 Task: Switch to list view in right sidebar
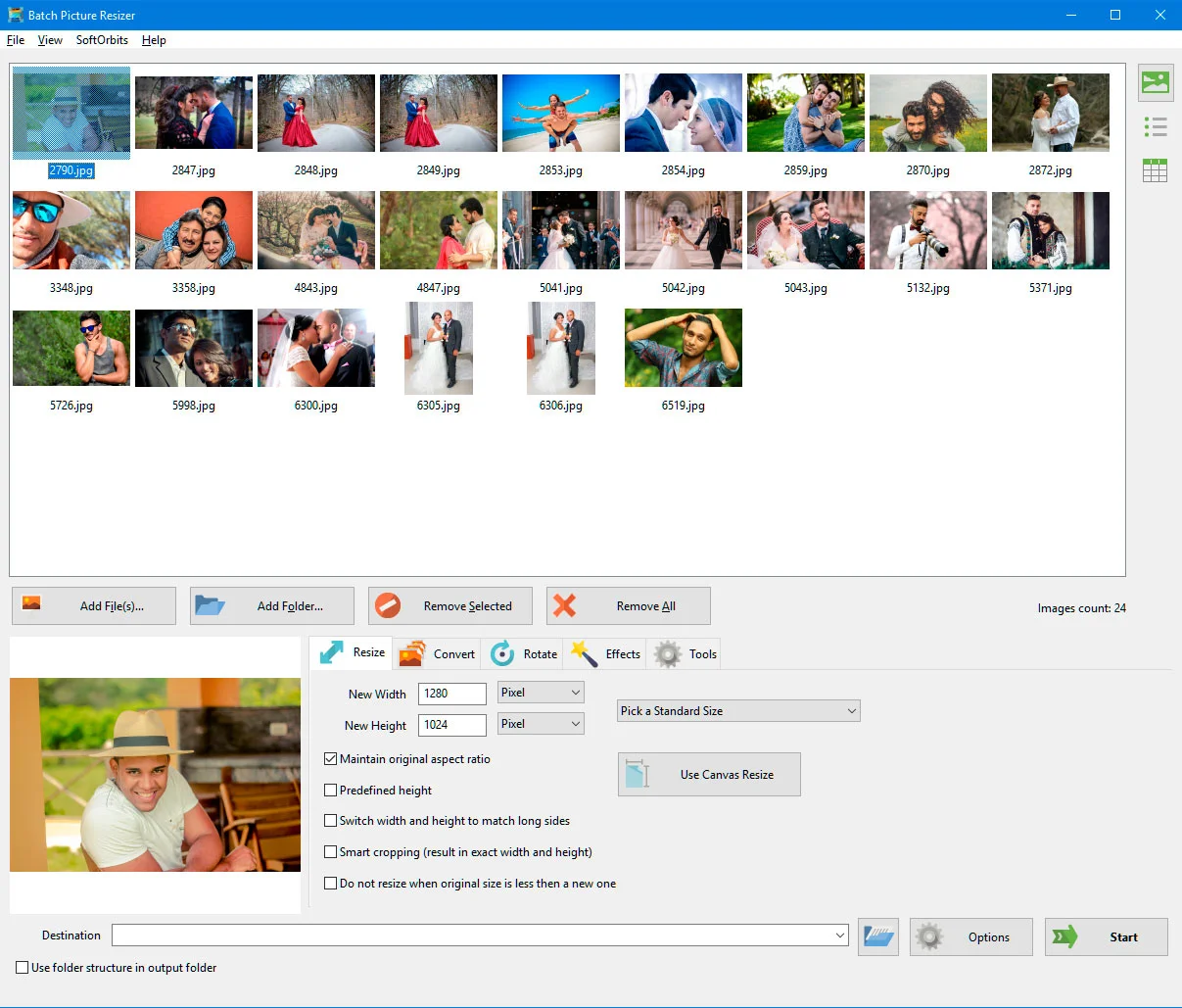(1155, 126)
